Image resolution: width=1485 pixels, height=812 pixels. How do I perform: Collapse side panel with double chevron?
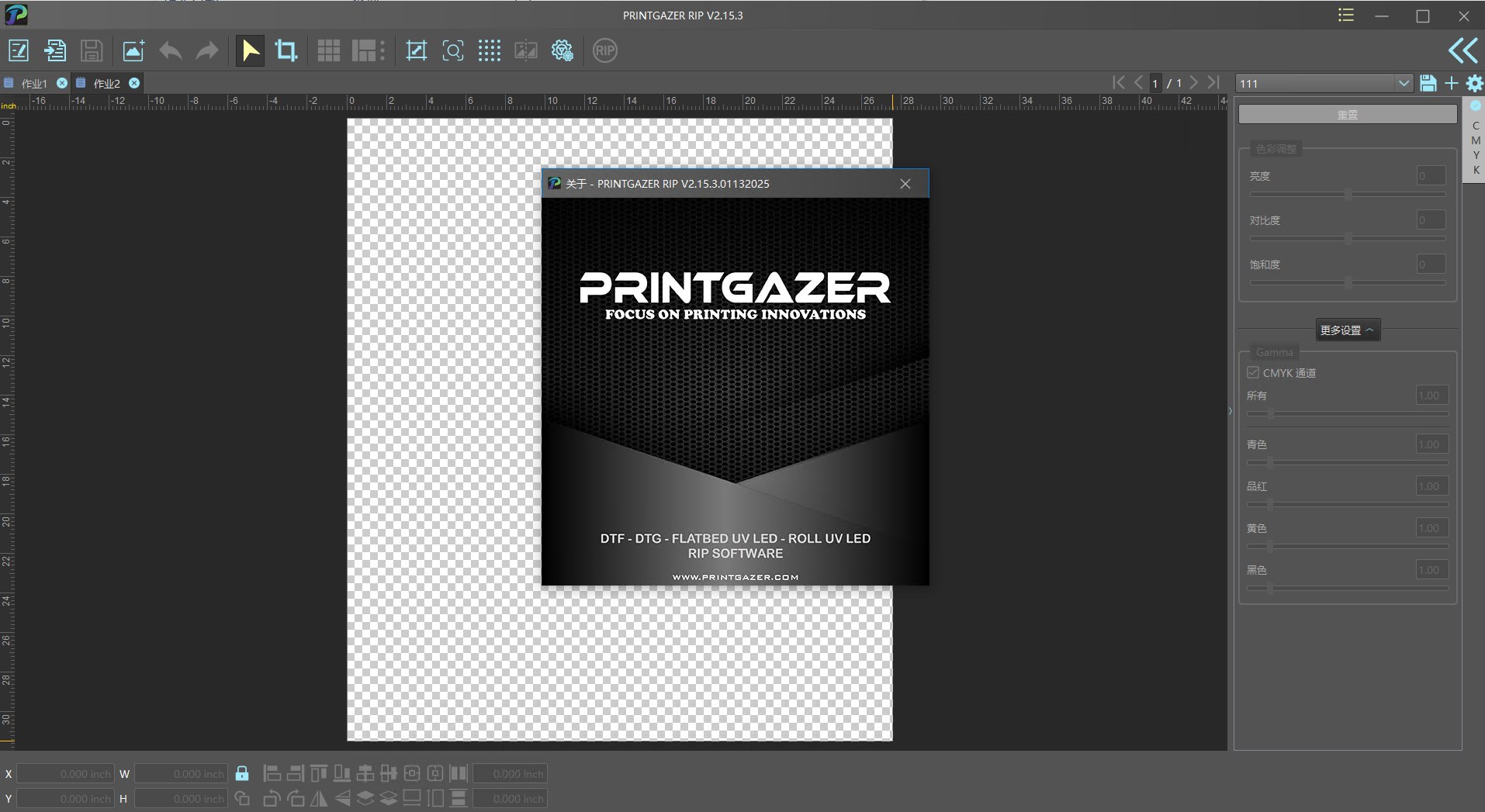tap(1463, 51)
